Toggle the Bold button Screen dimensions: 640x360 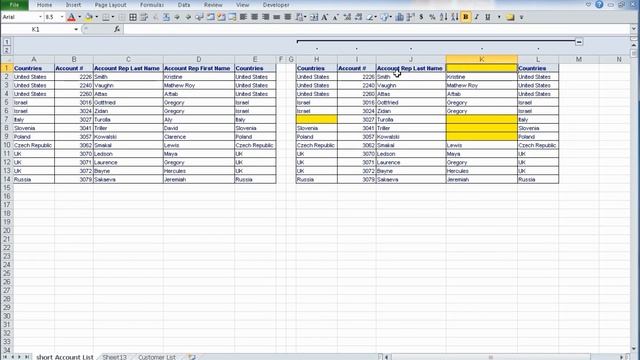(x=465, y=17)
